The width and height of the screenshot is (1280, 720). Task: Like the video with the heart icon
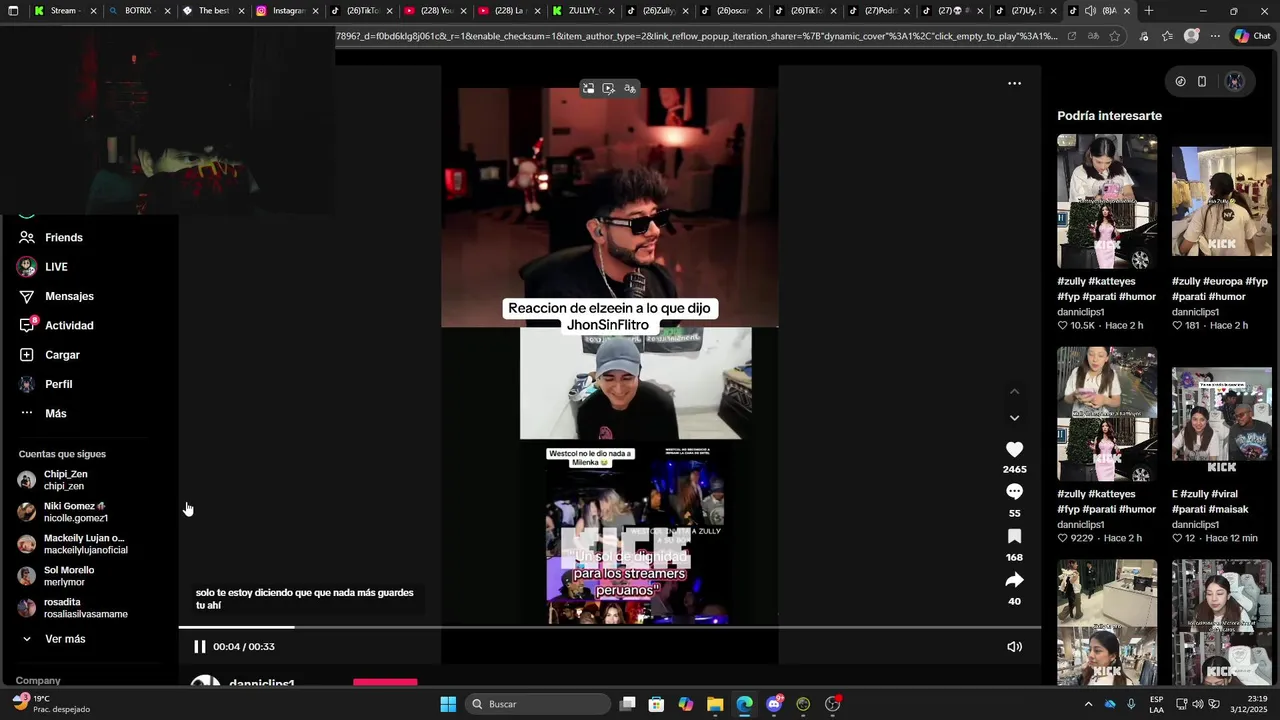tap(1014, 450)
